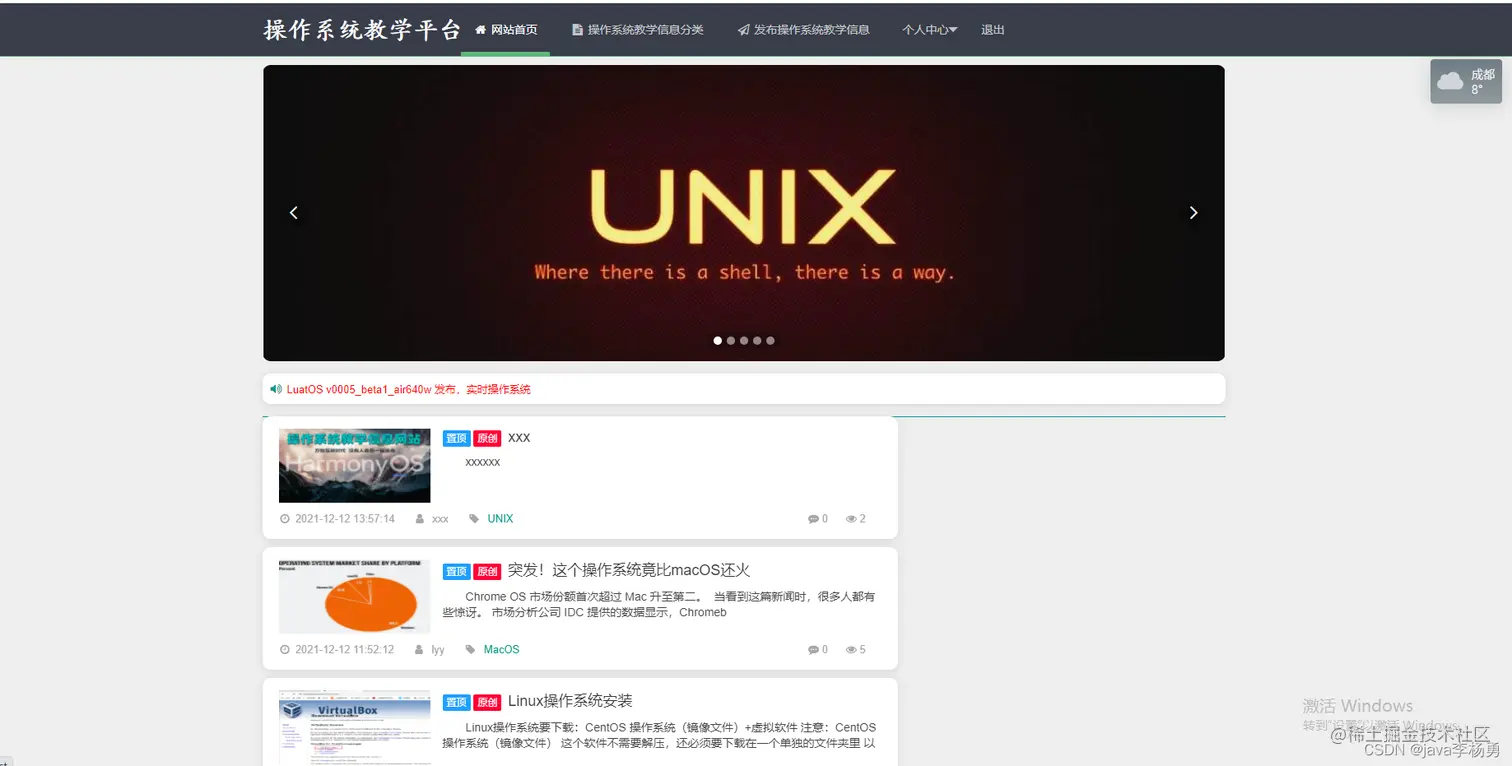Open the market share pie chart thumbnail
Image resolution: width=1512 pixels, height=766 pixels.
[x=354, y=596]
